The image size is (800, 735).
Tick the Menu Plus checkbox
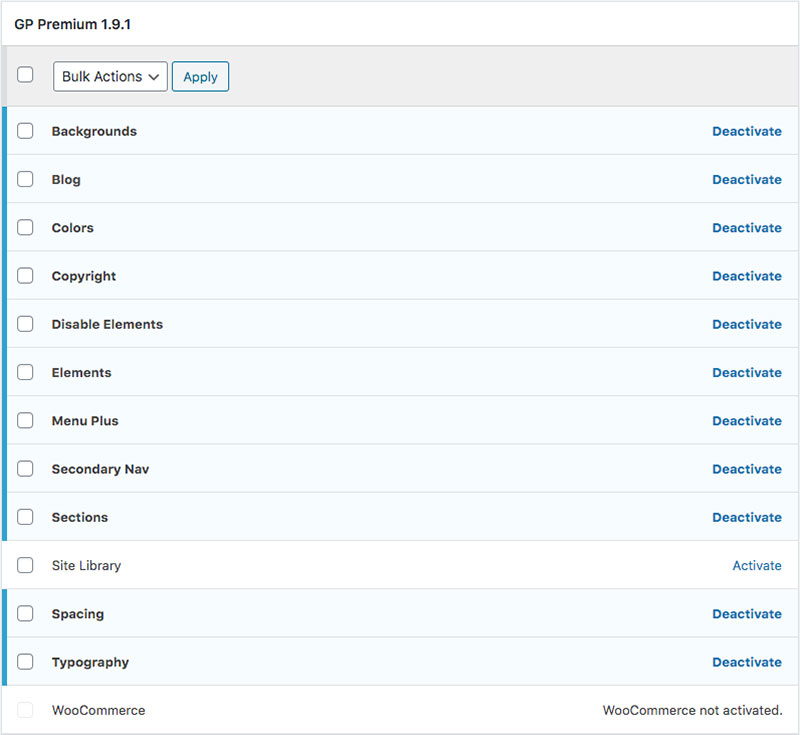click(x=25, y=421)
